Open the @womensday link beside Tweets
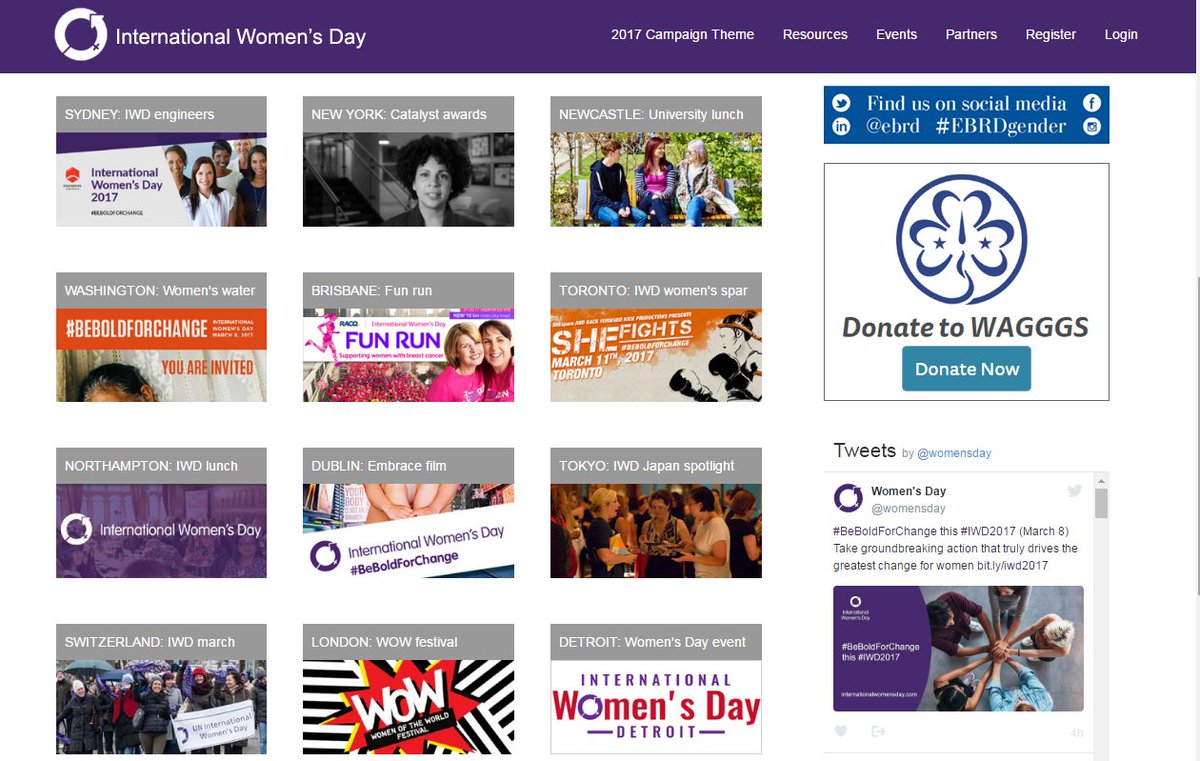This screenshot has height=761, width=1200. 954,453
